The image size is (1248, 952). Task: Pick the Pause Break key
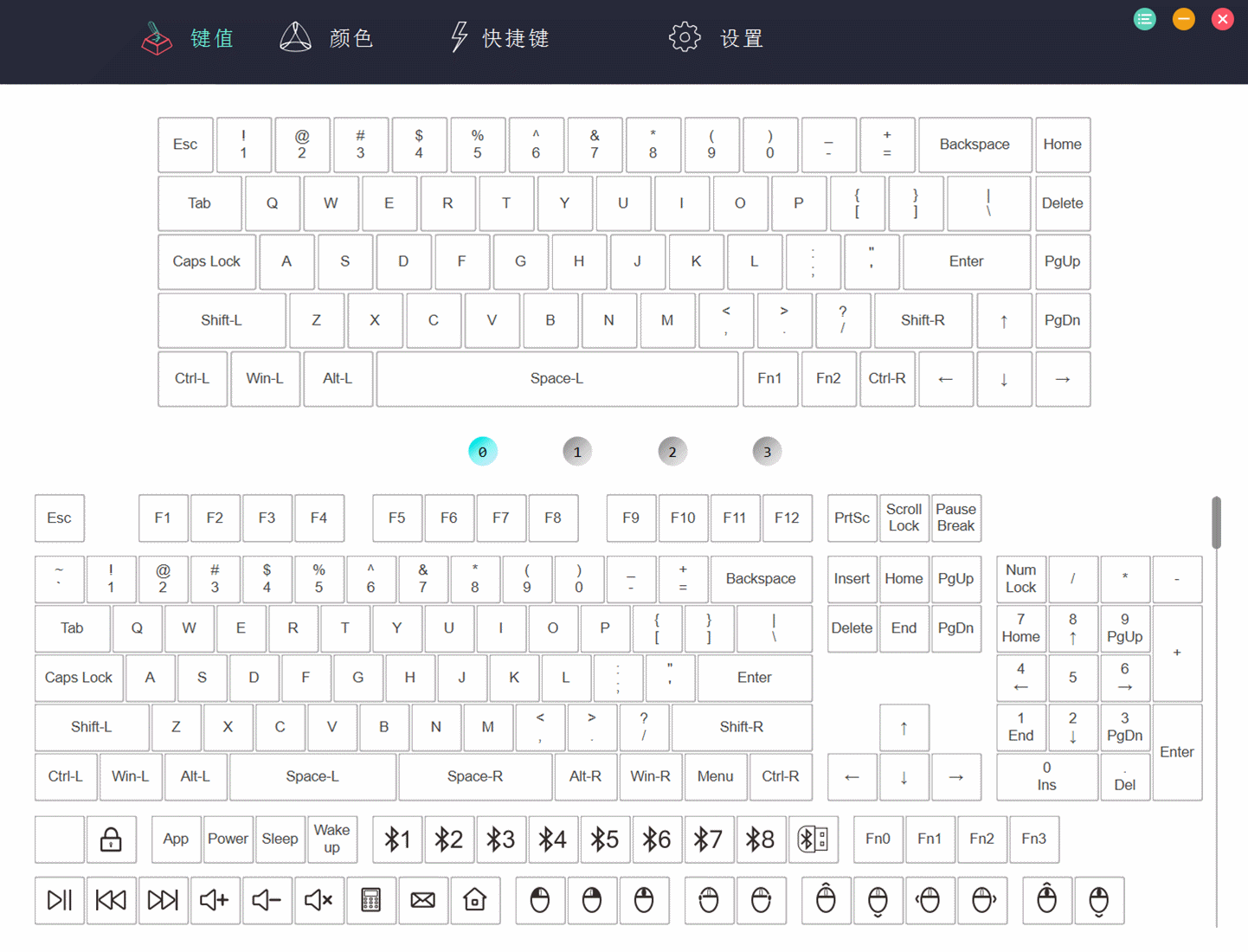click(955, 518)
